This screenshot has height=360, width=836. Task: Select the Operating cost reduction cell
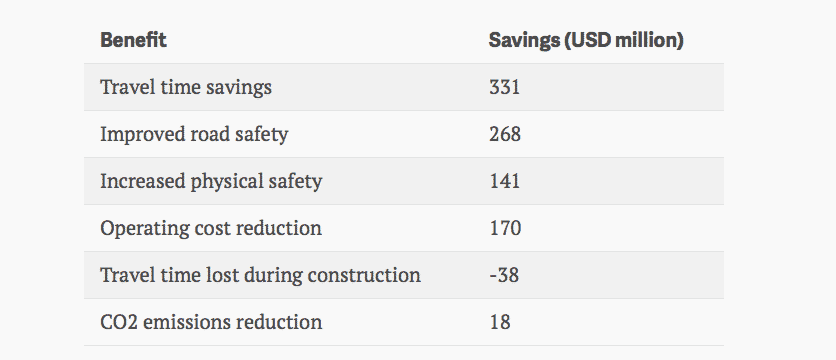211,228
